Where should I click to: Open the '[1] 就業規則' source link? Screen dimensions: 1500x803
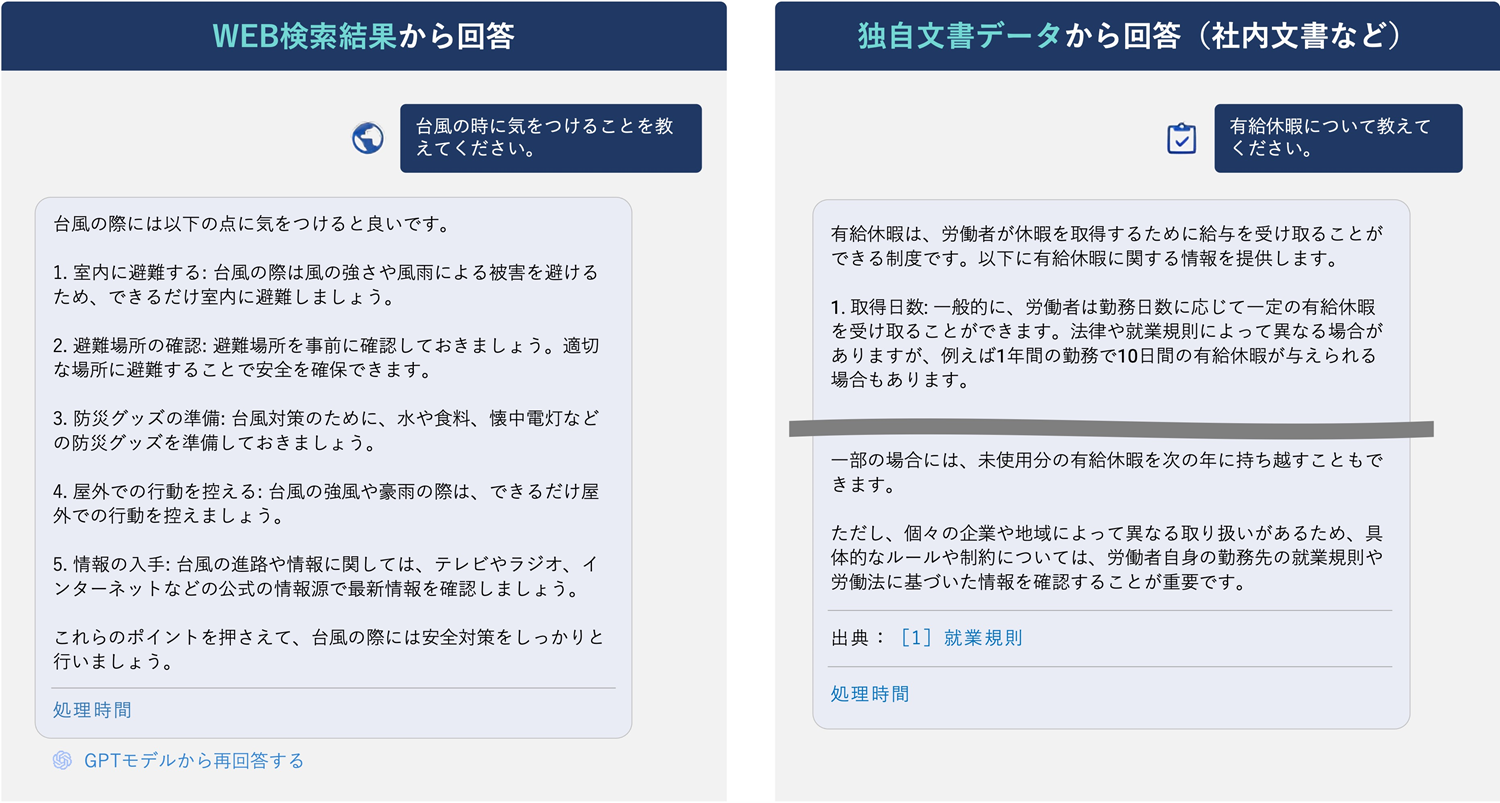pyautogui.click(x=961, y=638)
